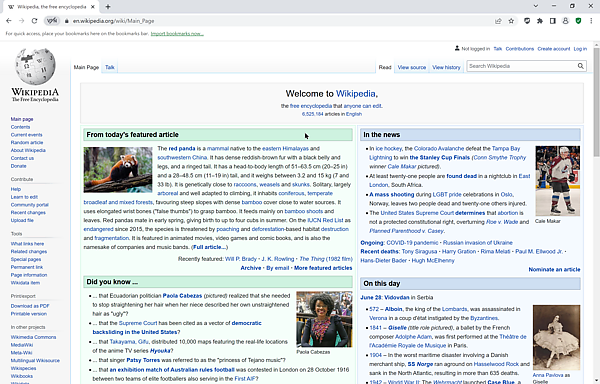Open Recent changes sidebar link
The width and height of the screenshot is (600, 384).
coord(28,213)
